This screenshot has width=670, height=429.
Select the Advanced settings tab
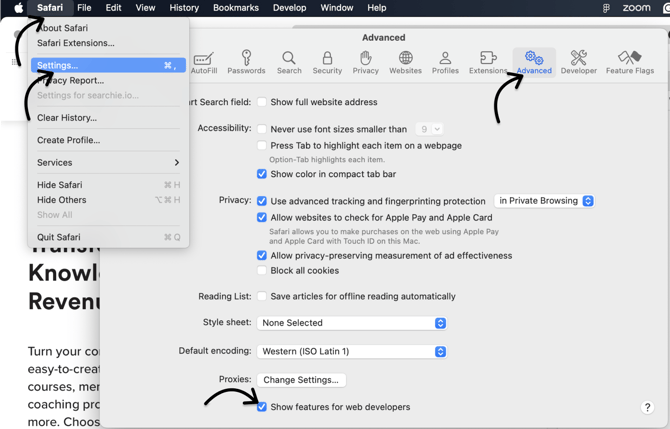(x=534, y=62)
